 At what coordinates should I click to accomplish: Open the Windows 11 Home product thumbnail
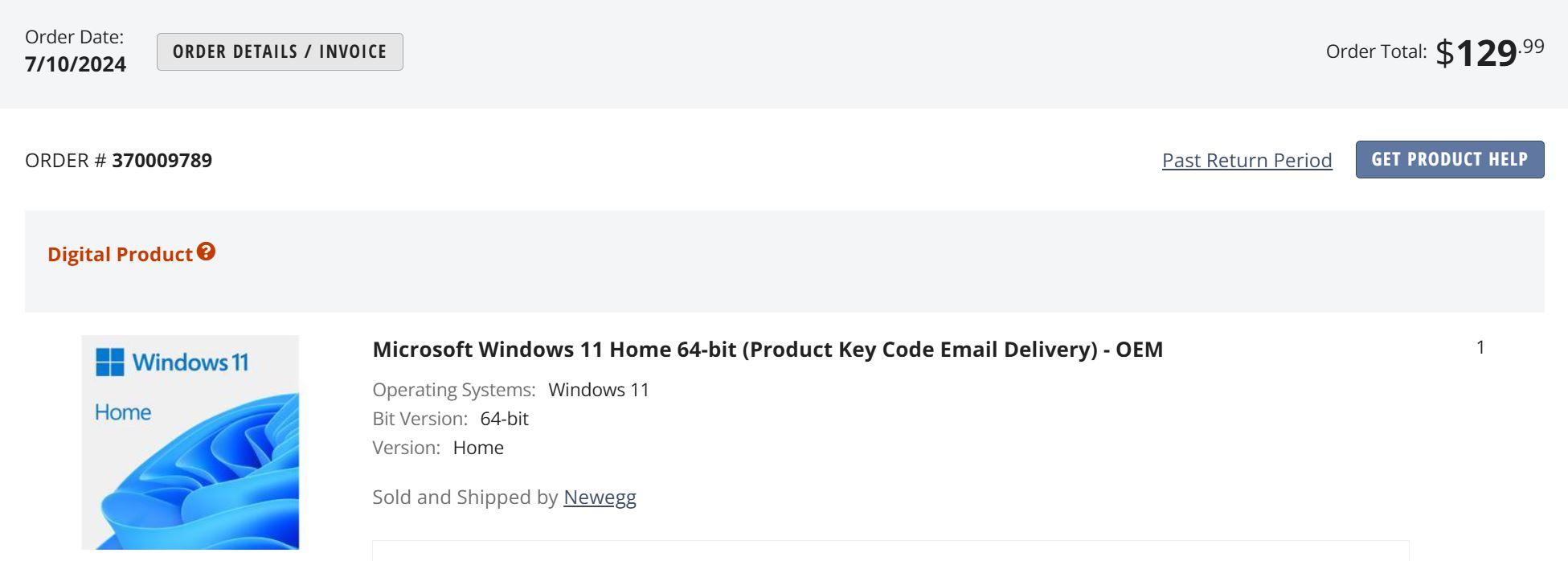pyautogui.click(x=190, y=443)
